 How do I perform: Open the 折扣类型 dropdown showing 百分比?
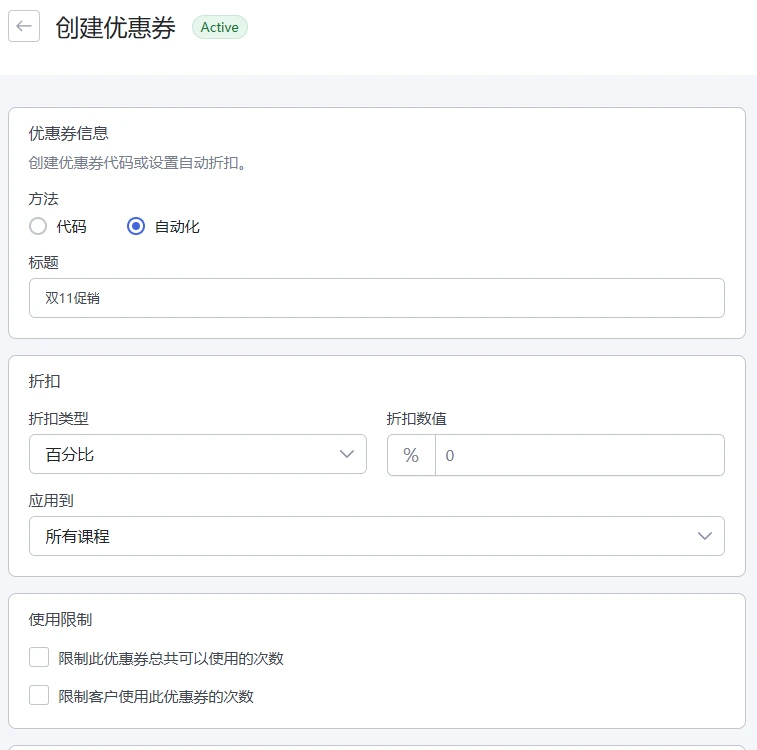coord(198,454)
